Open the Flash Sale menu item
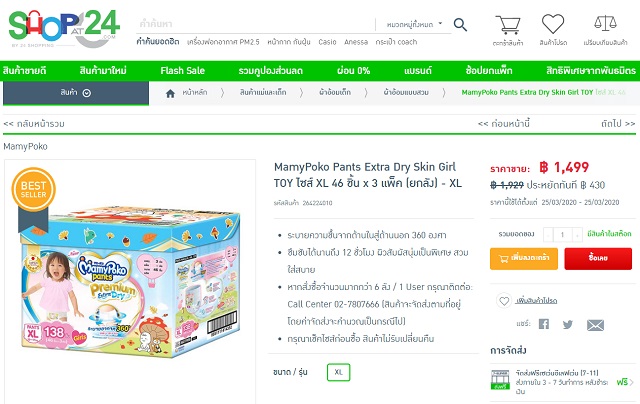The width and height of the screenshot is (640, 404). tap(182, 71)
